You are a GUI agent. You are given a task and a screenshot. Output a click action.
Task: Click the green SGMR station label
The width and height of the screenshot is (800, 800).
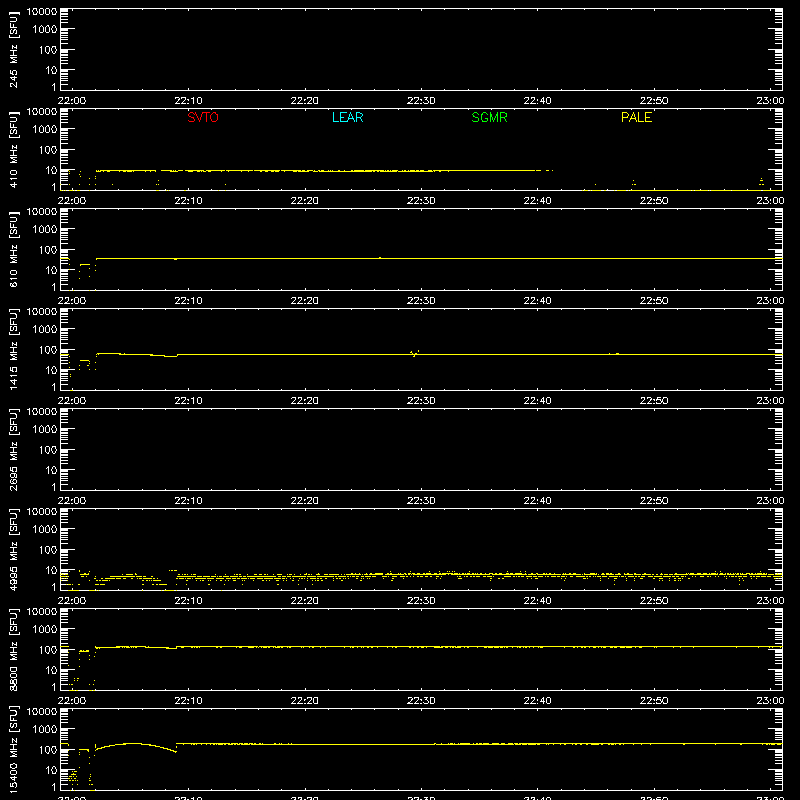click(489, 117)
